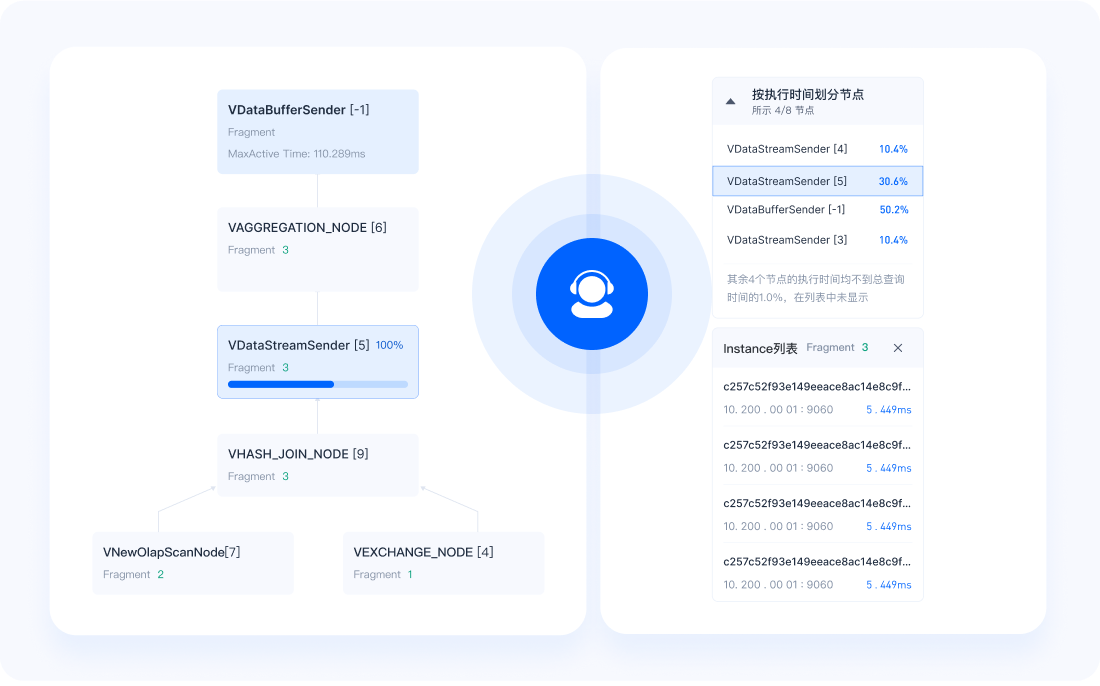Collapse the nodes by execution time list

[730, 101]
